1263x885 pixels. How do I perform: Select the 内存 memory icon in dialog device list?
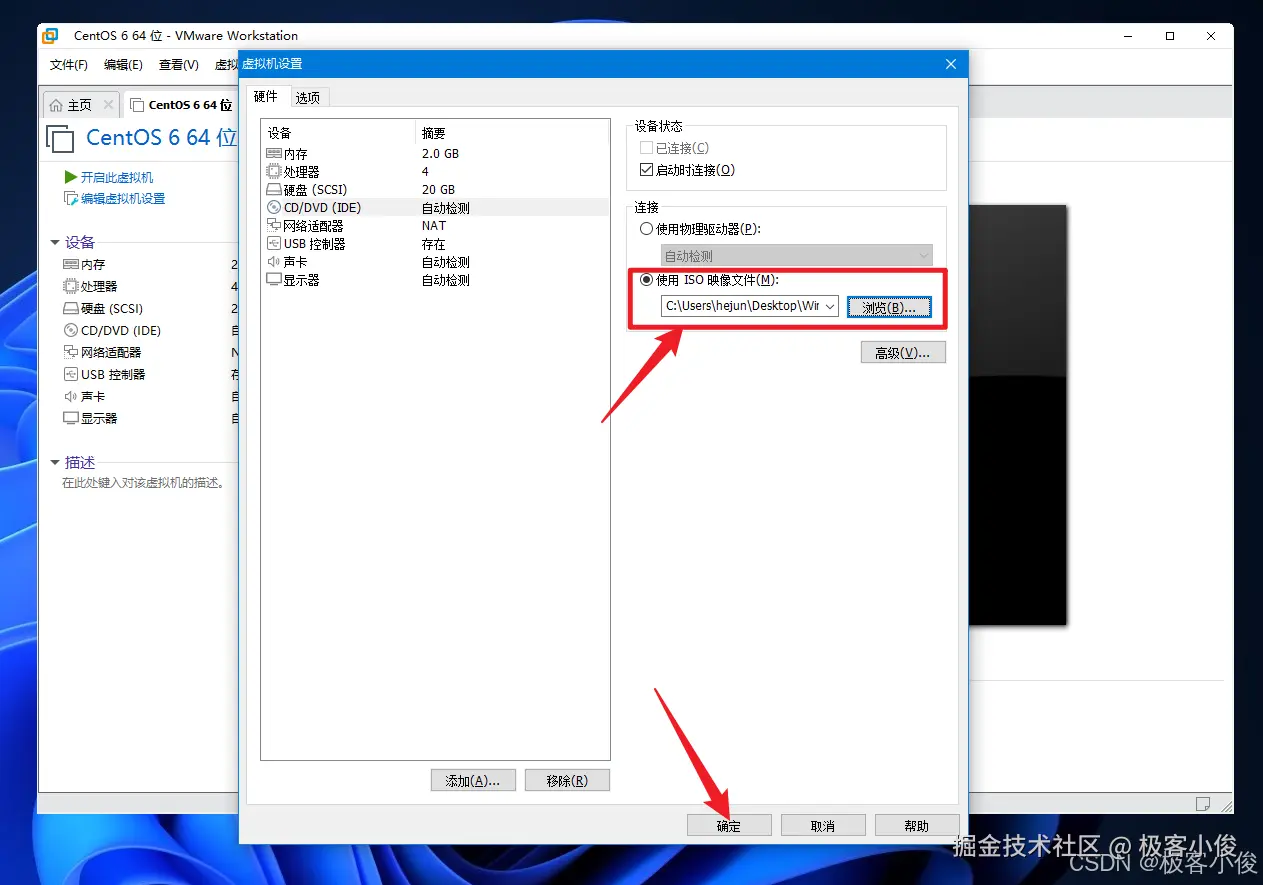coord(274,154)
